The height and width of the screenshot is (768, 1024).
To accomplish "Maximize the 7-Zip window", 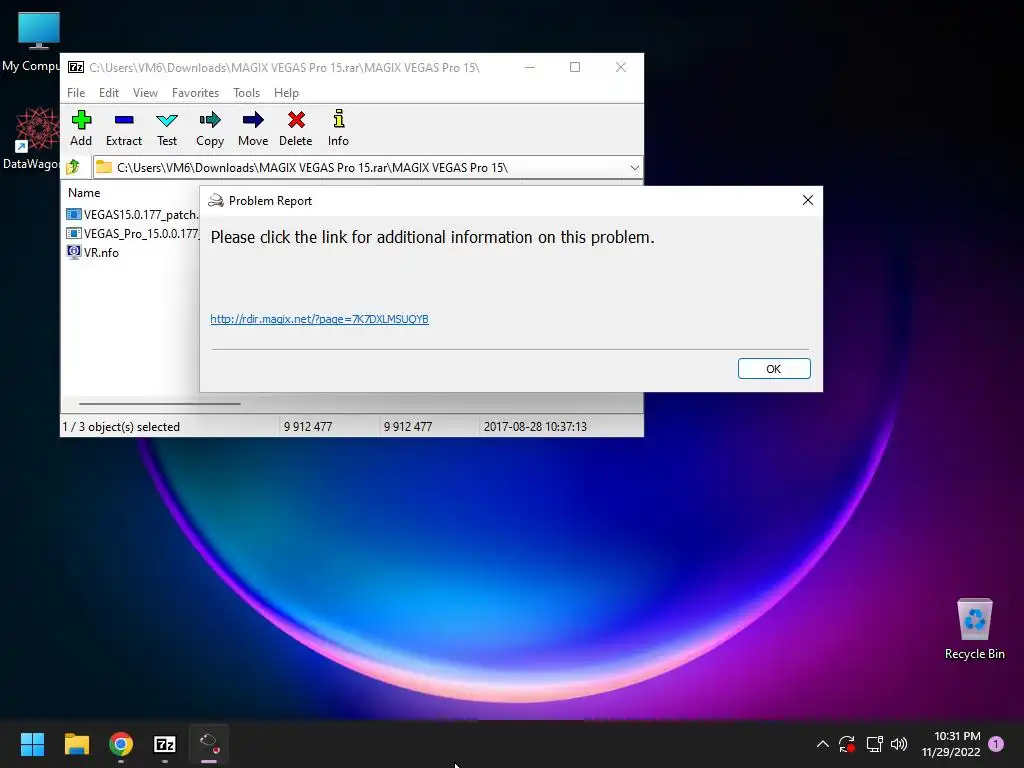I will [x=575, y=67].
